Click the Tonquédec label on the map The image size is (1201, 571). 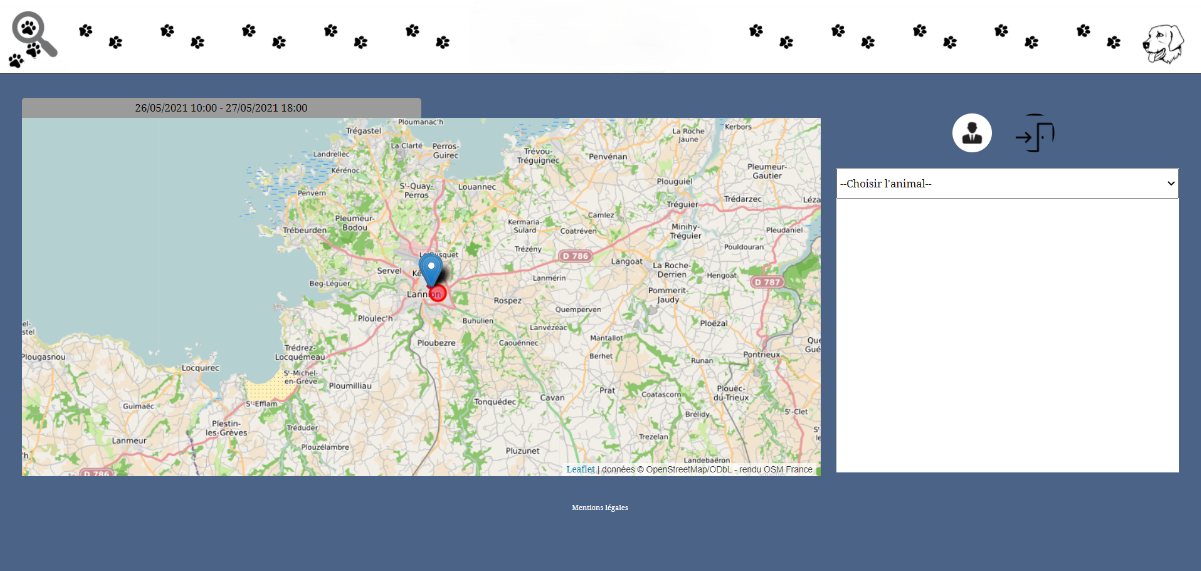coord(493,401)
